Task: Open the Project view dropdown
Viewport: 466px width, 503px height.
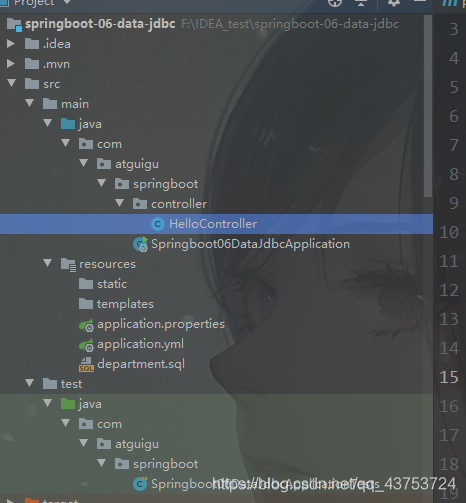Action: (x=67, y=2)
